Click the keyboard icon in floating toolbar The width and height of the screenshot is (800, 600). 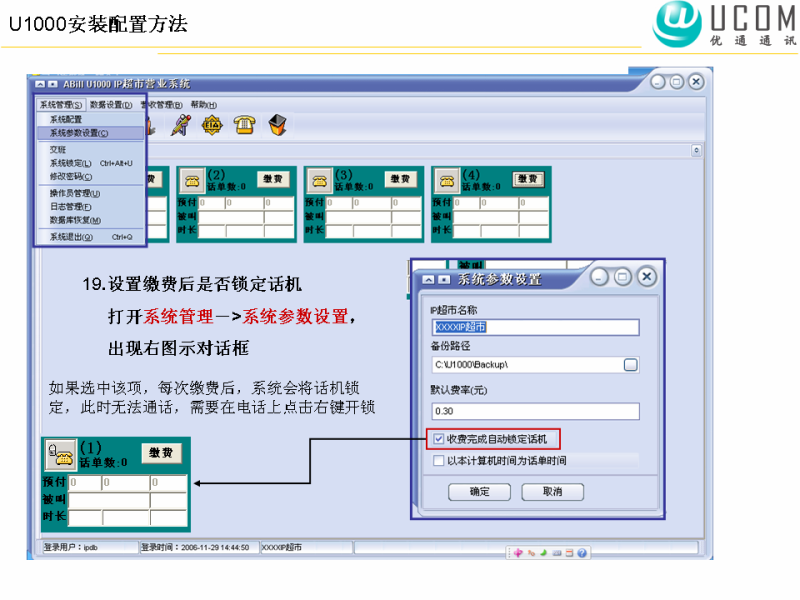pos(557,553)
